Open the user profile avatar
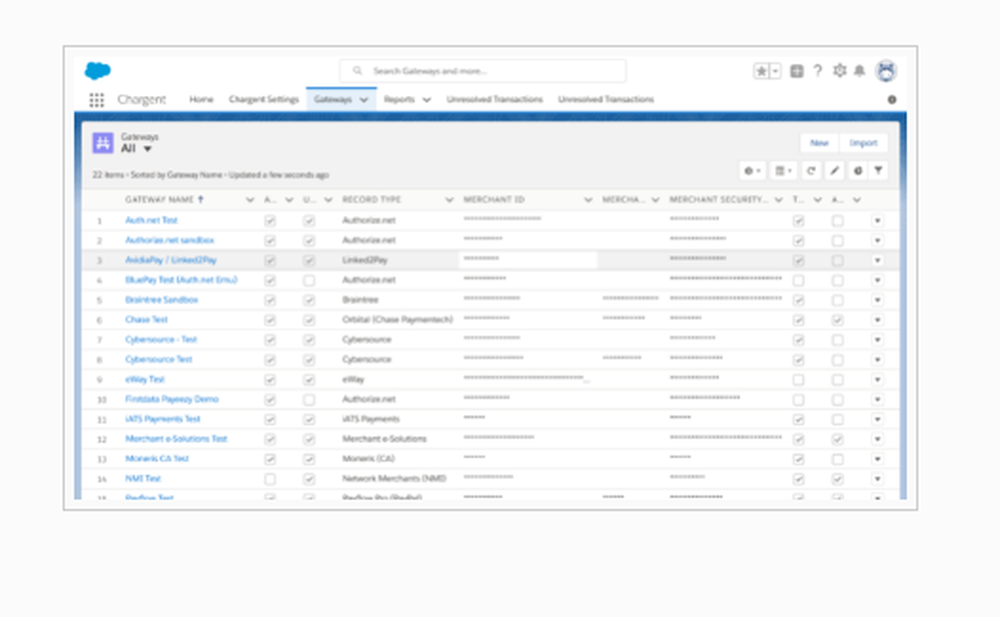The width and height of the screenshot is (1000, 617). pos(886,71)
